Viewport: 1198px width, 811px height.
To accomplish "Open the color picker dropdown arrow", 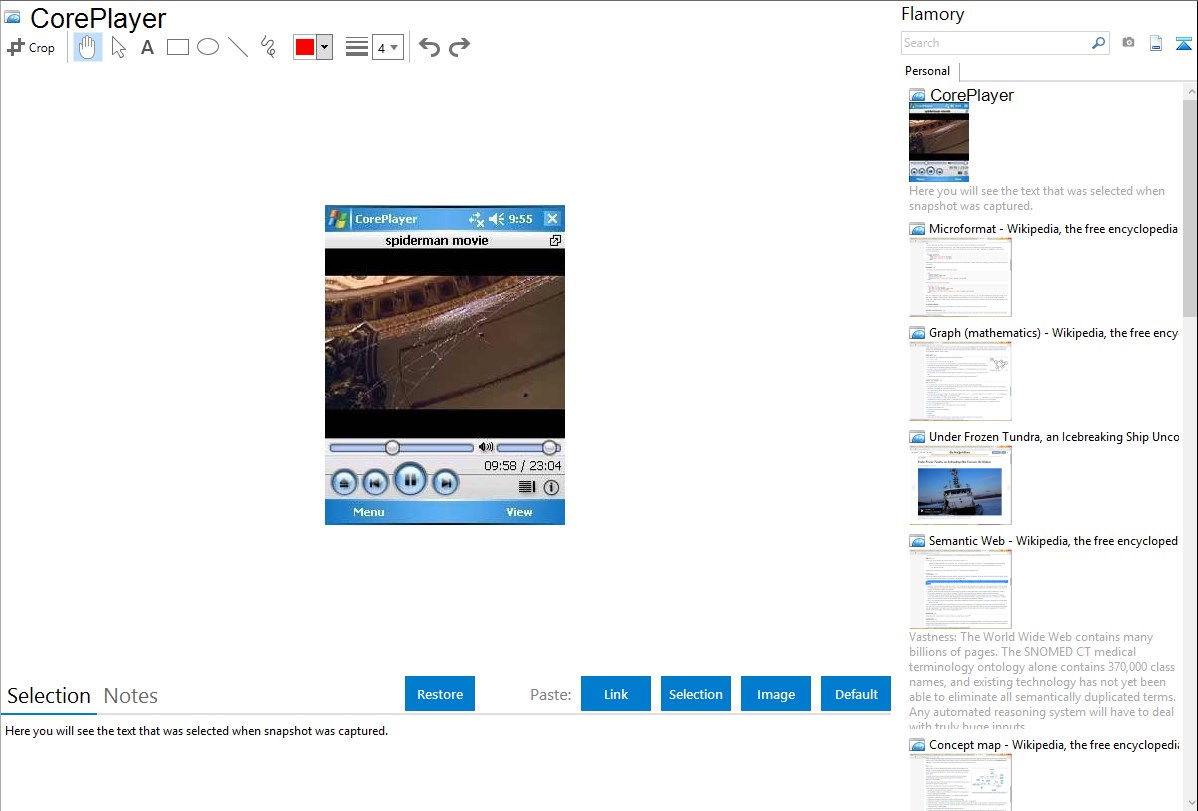I will [x=325, y=47].
